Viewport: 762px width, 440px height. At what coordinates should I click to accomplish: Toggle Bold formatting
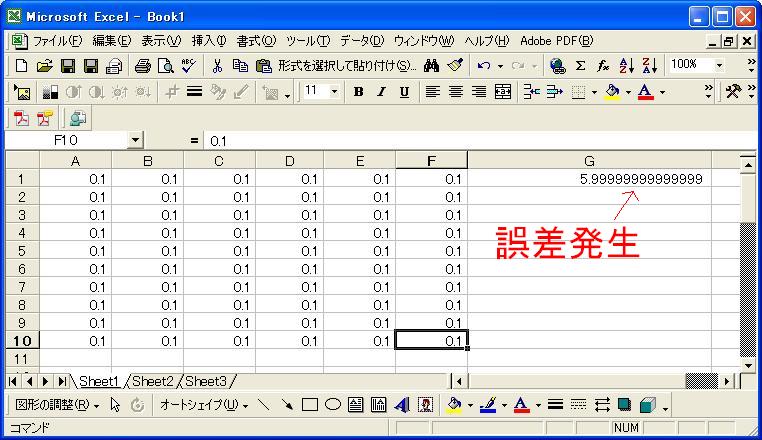click(359, 91)
